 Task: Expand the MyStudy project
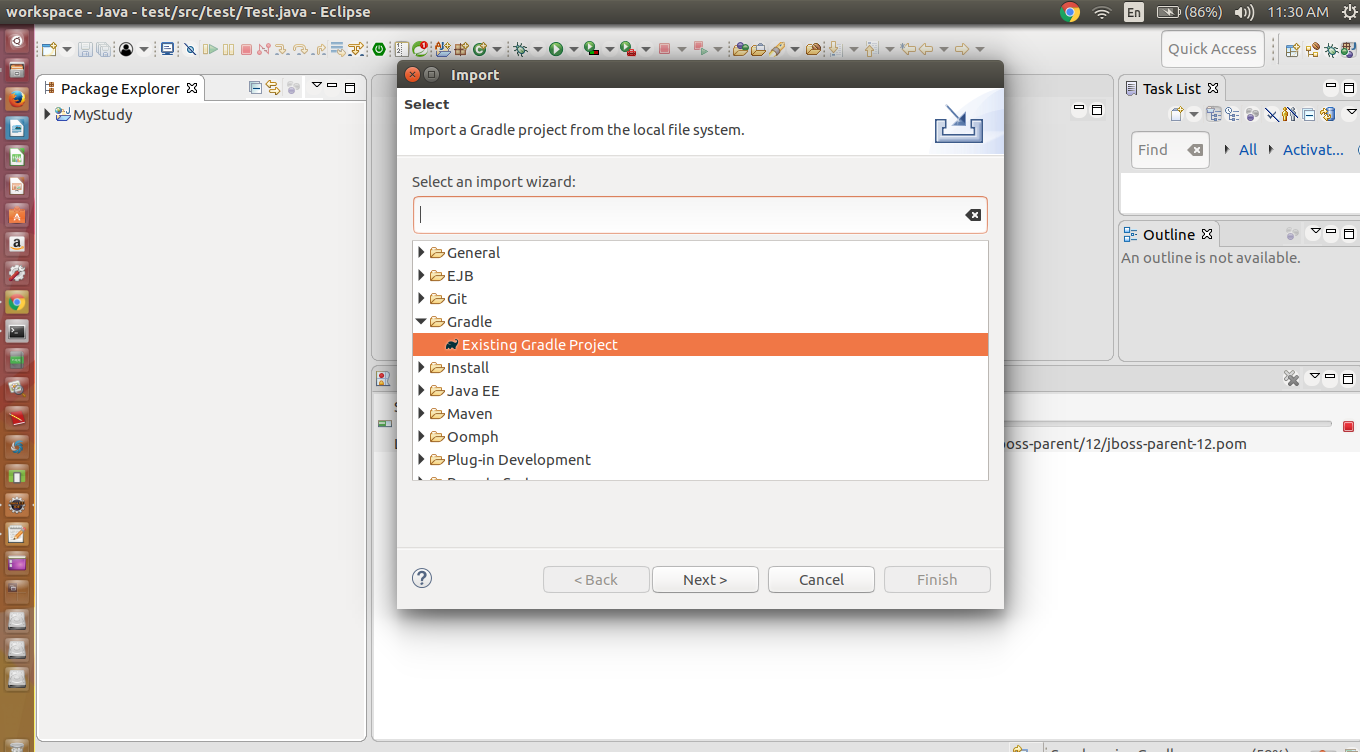coord(47,114)
